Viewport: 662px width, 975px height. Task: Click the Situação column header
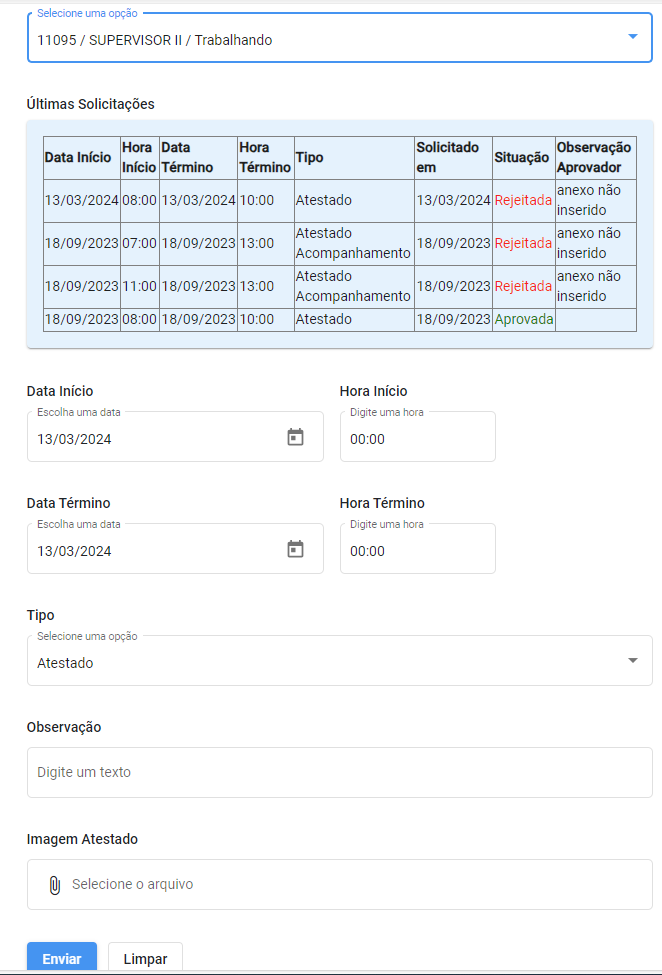pos(523,158)
